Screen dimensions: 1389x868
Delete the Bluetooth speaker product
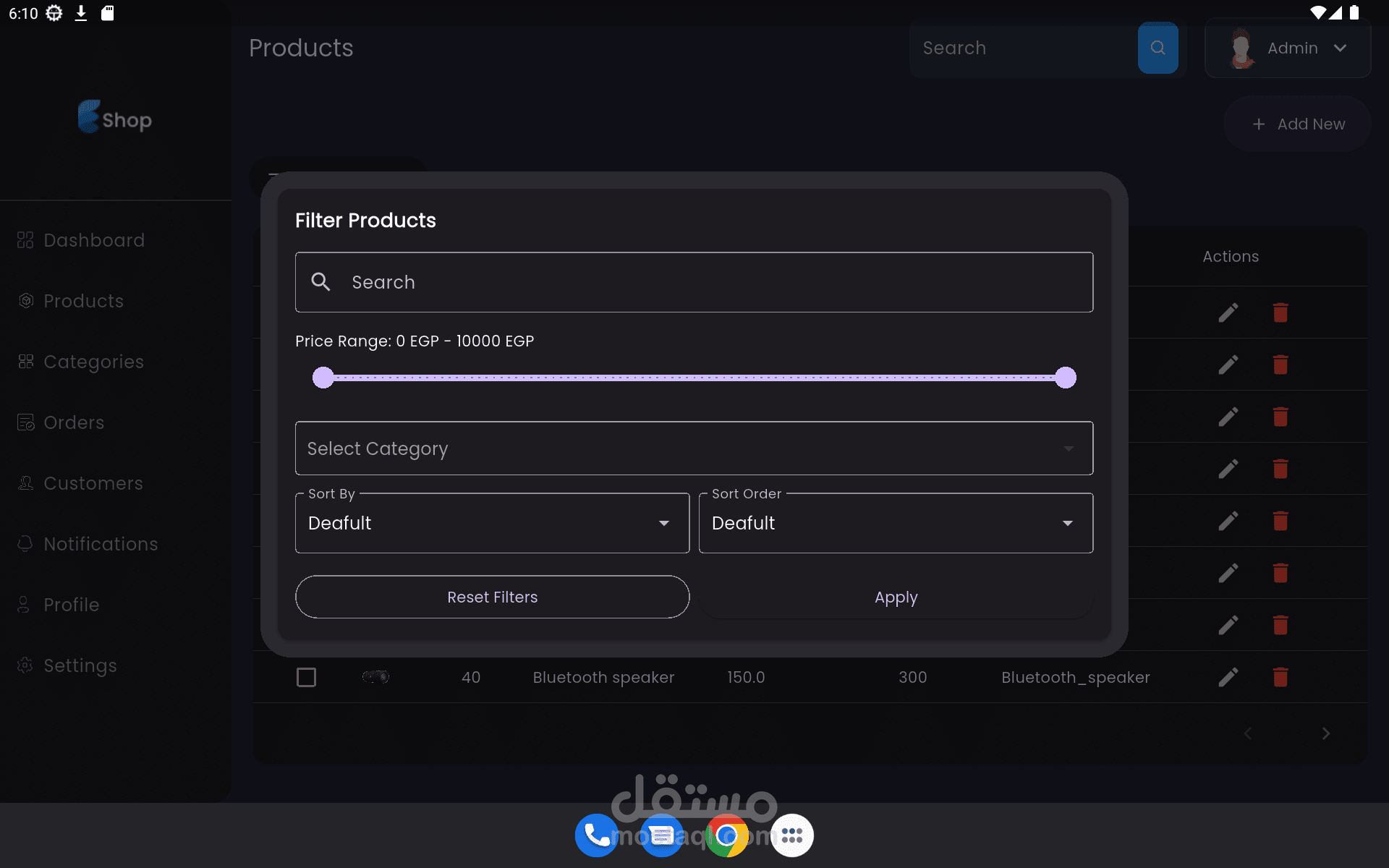(1280, 677)
